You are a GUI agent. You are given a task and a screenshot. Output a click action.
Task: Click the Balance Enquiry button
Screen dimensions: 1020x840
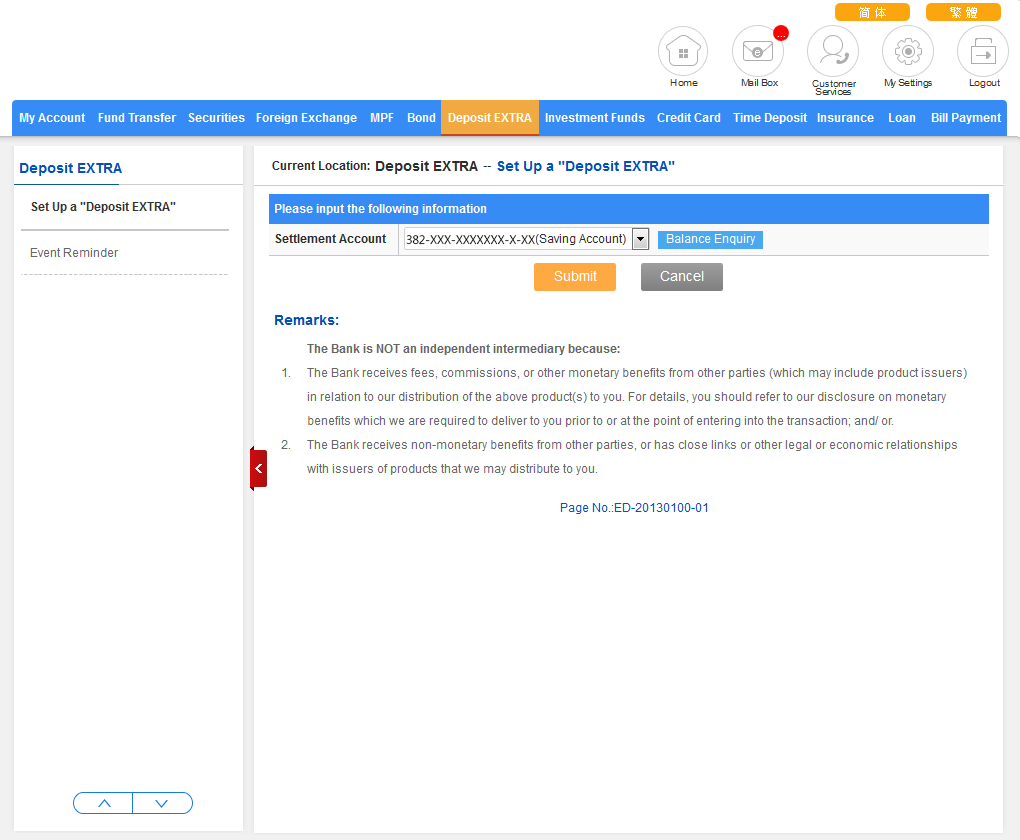tap(710, 239)
